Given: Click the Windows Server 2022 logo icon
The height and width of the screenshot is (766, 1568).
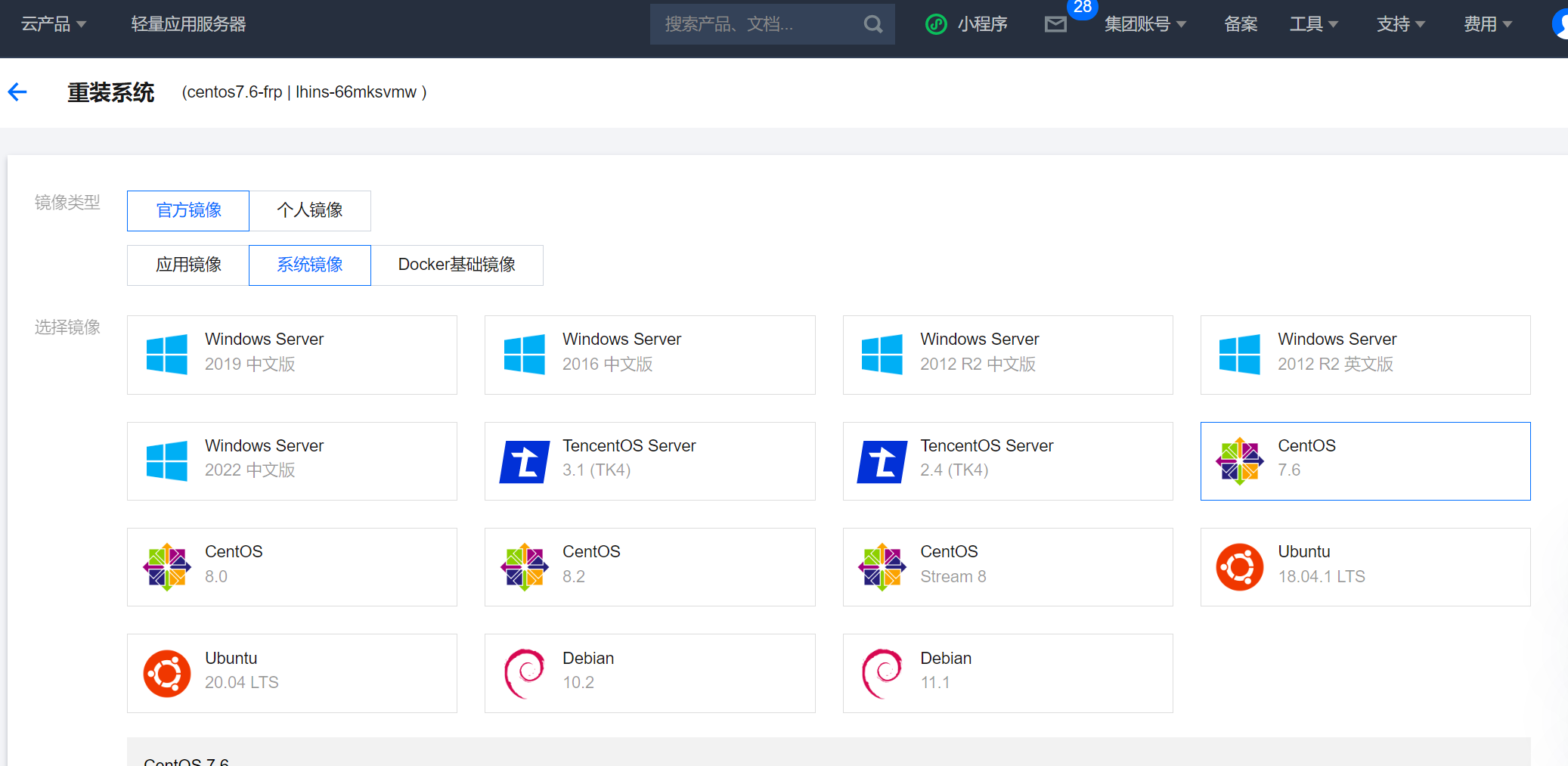Looking at the screenshot, I should click(167, 461).
